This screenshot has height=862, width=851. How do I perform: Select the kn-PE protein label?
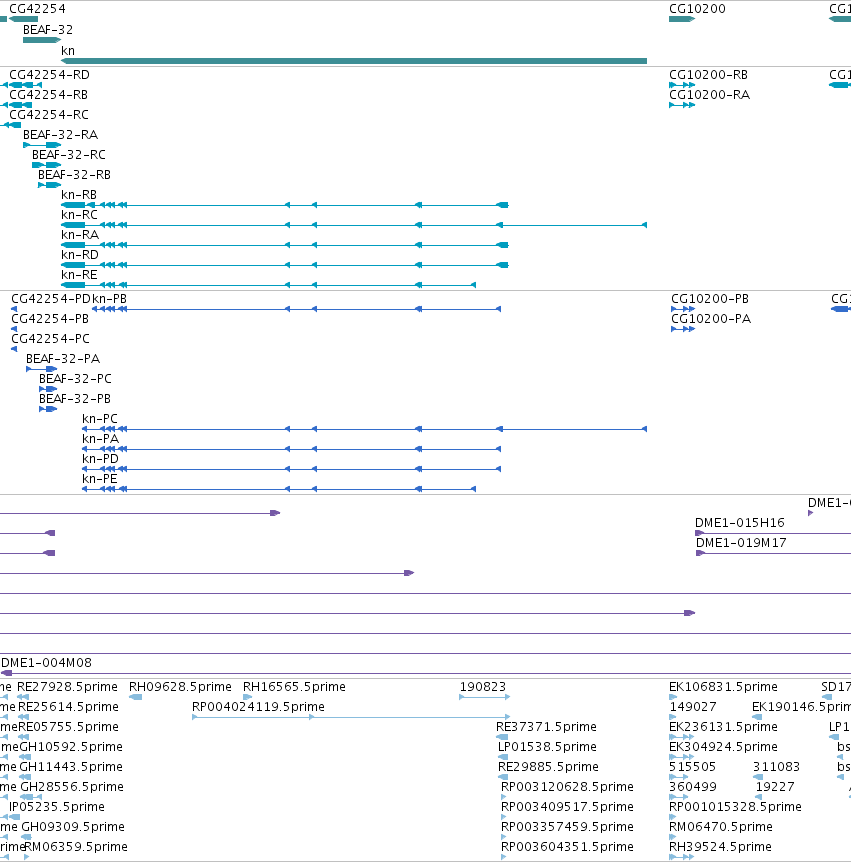(100, 479)
